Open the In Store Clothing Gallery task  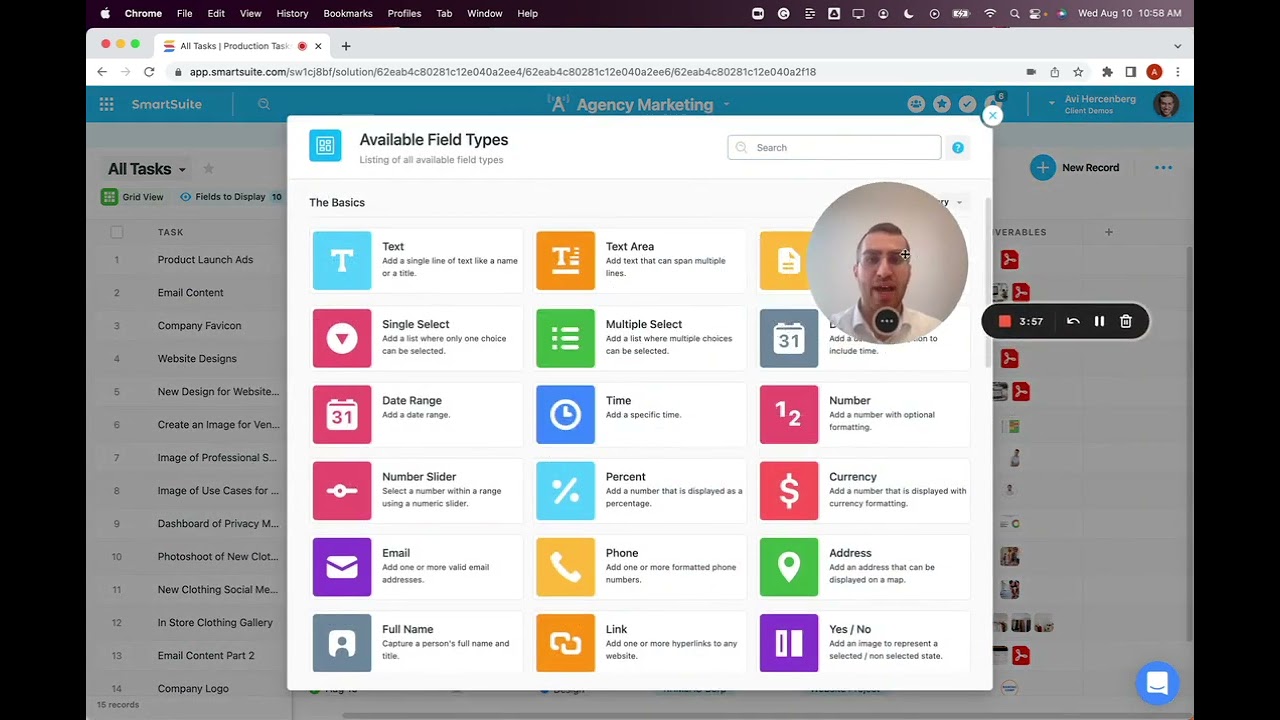[215, 623]
